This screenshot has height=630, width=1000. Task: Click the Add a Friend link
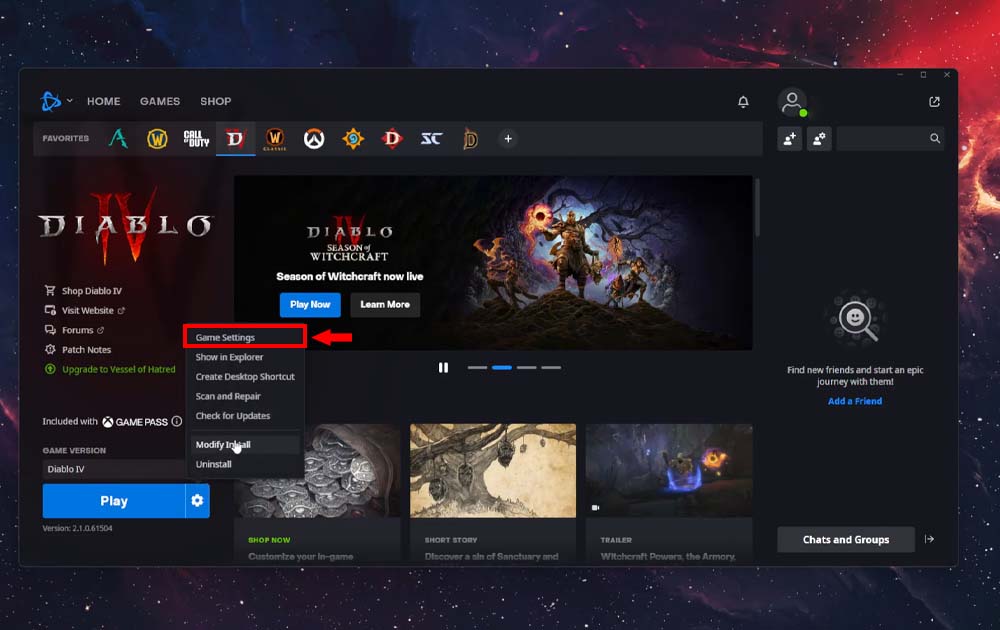pyautogui.click(x=855, y=400)
